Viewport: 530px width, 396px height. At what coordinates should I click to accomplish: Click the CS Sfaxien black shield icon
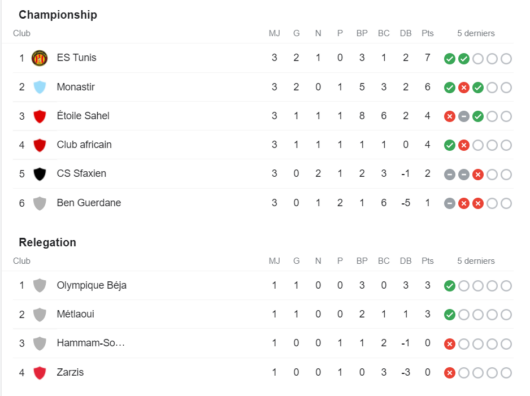pos(40,174)
